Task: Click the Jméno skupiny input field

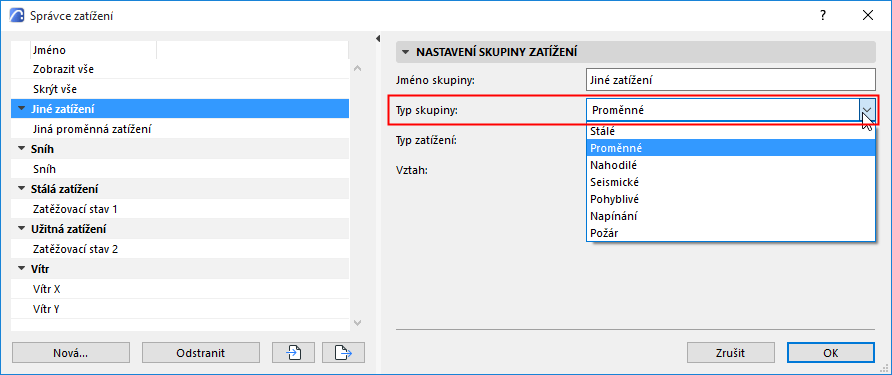Action: pos(731,80)
